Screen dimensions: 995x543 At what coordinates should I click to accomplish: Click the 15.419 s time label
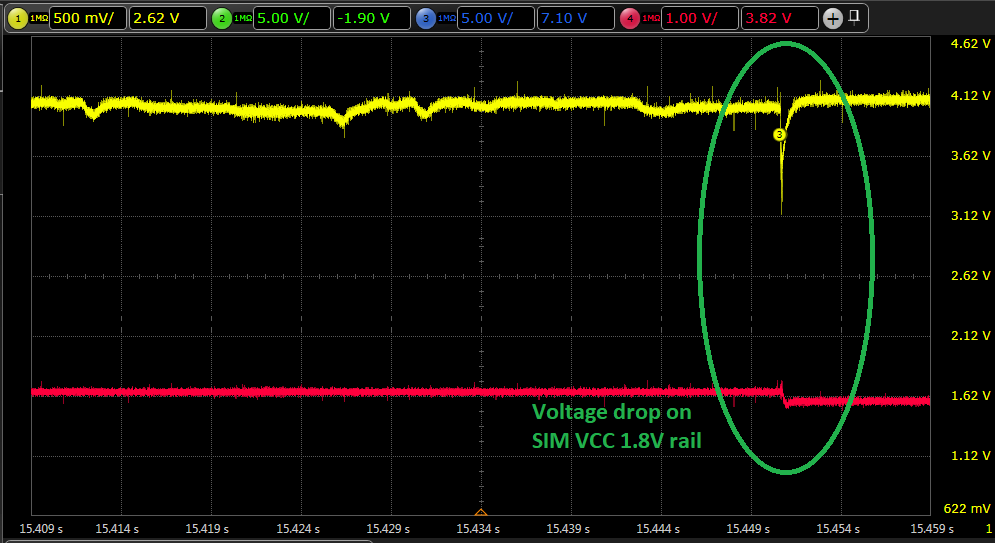click(x=207, y=528)
